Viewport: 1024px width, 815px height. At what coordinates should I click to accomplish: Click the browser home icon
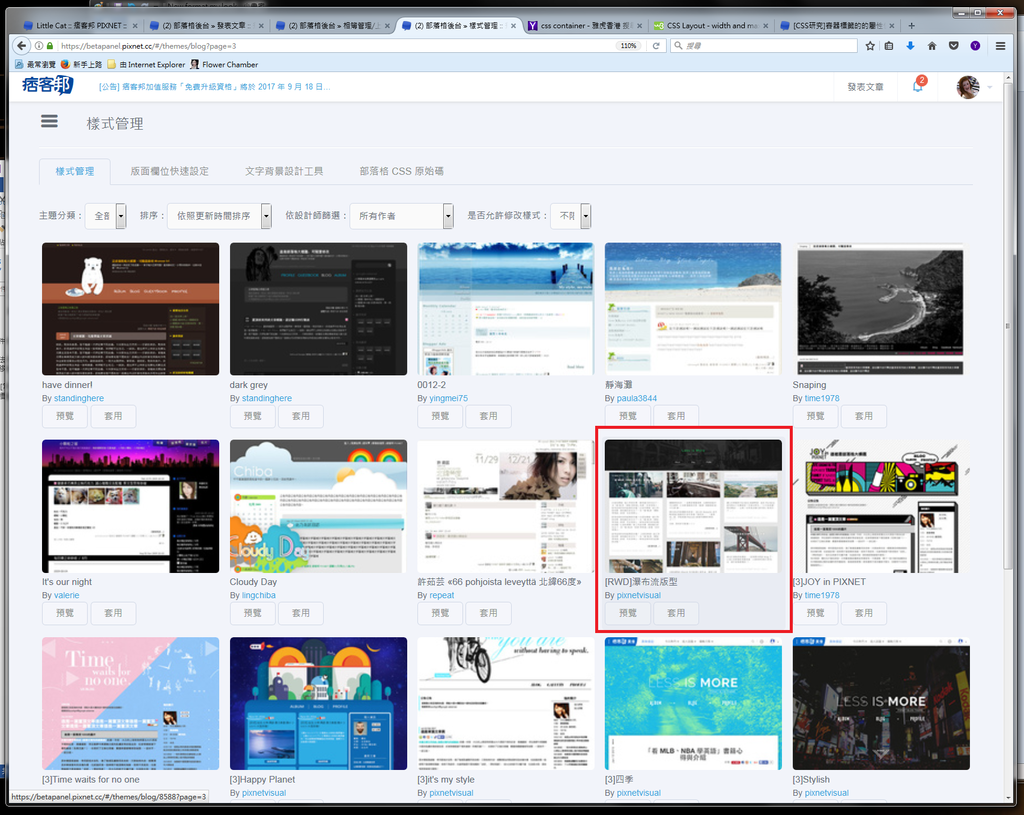coord(932,45)
